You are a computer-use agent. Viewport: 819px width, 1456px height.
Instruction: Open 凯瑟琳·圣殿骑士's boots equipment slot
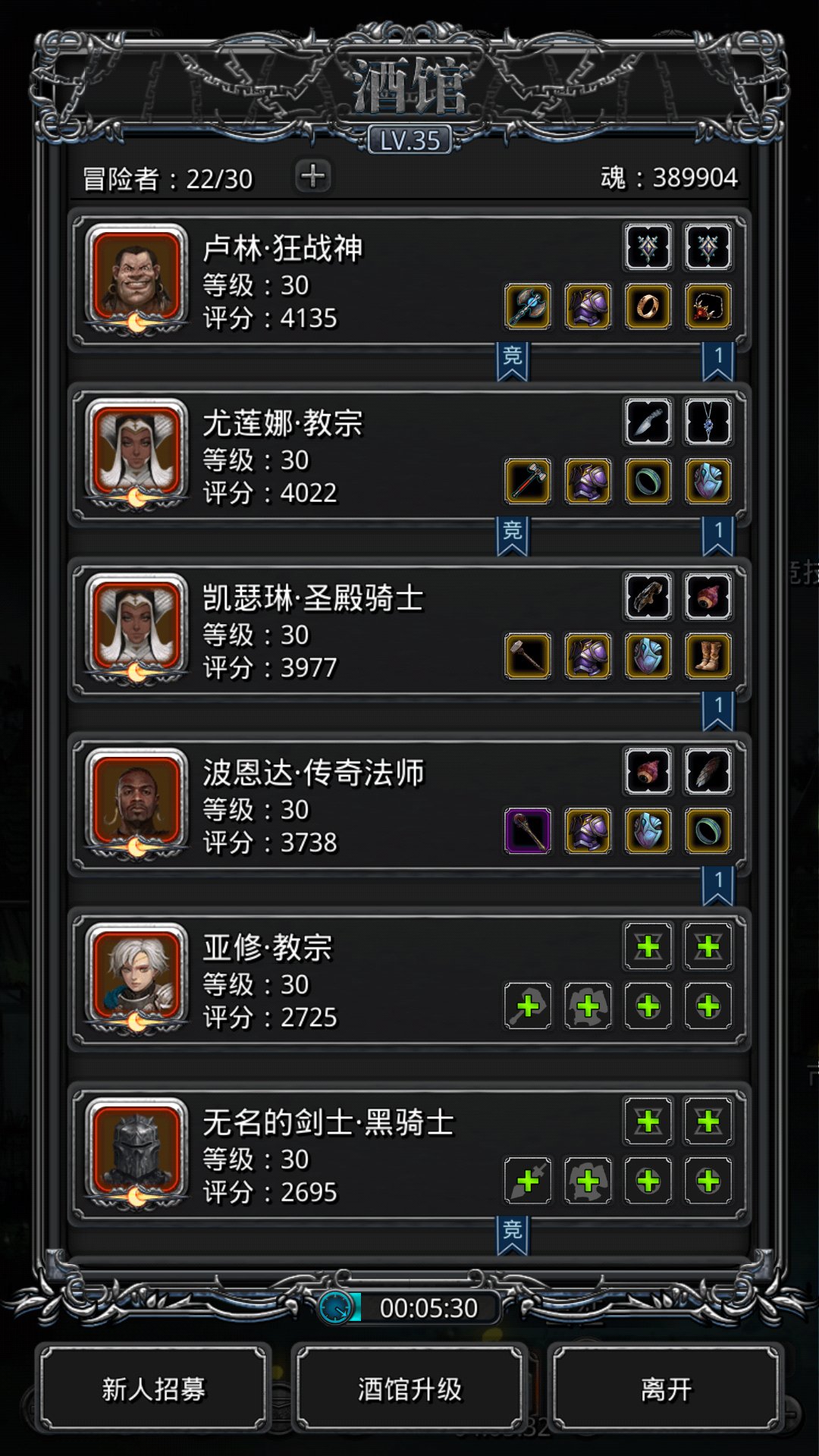[x=708, y=656]
